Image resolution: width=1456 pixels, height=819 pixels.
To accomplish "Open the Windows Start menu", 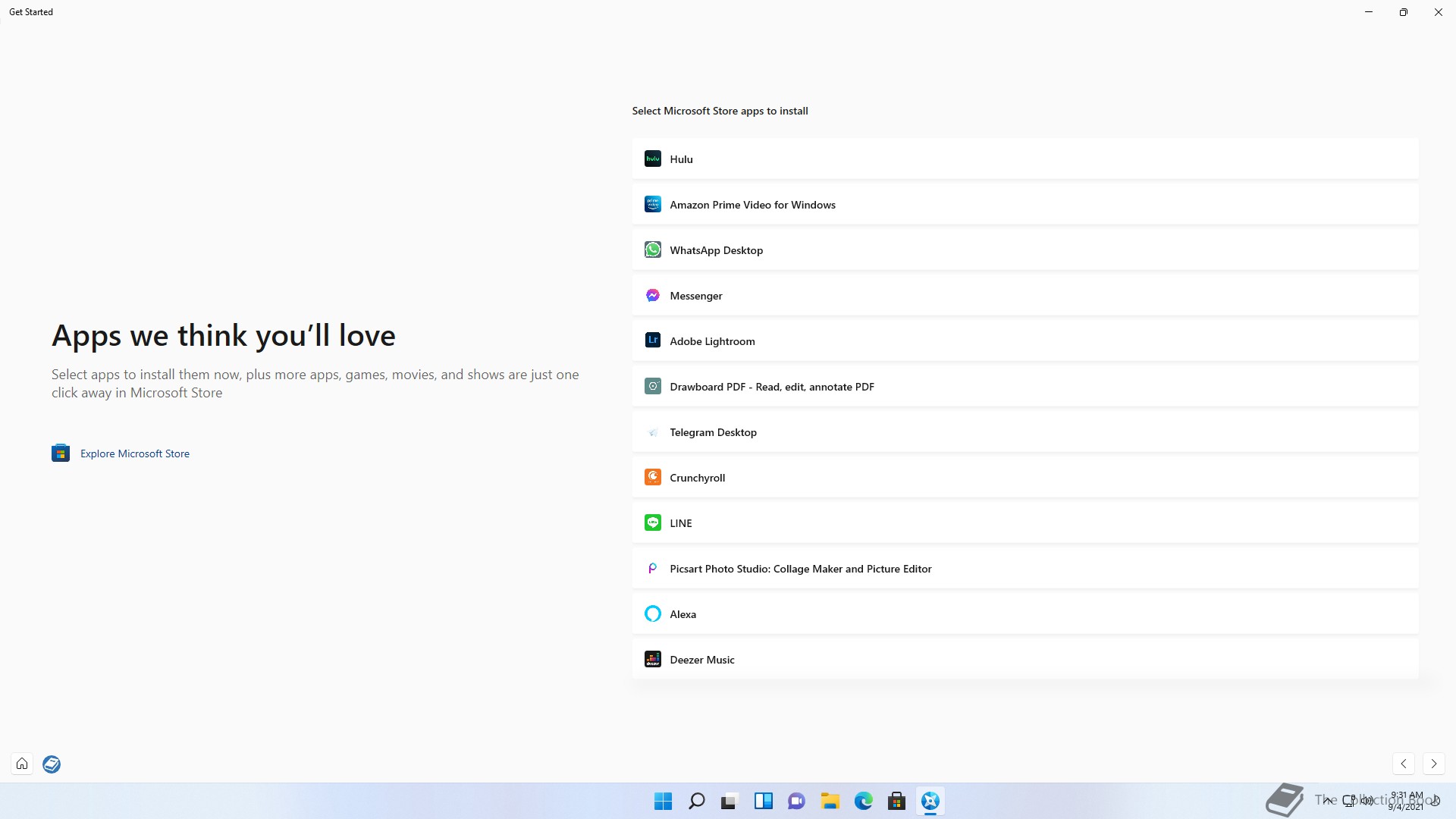I will coord(663,801).
